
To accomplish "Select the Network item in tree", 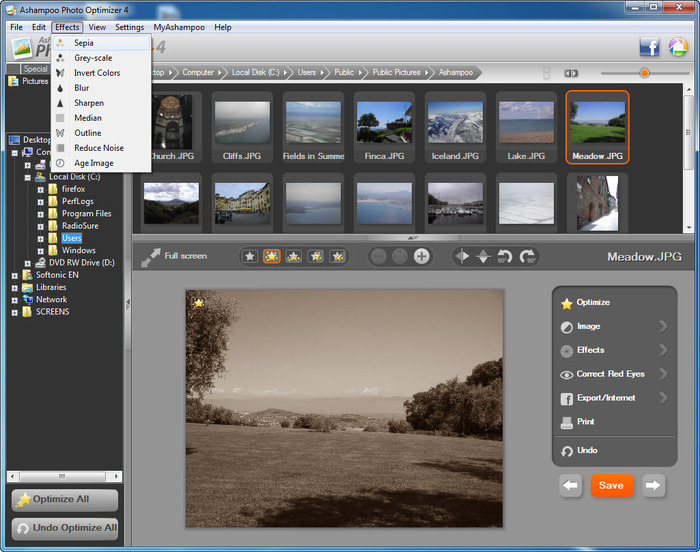I will [x=51, y=300].
